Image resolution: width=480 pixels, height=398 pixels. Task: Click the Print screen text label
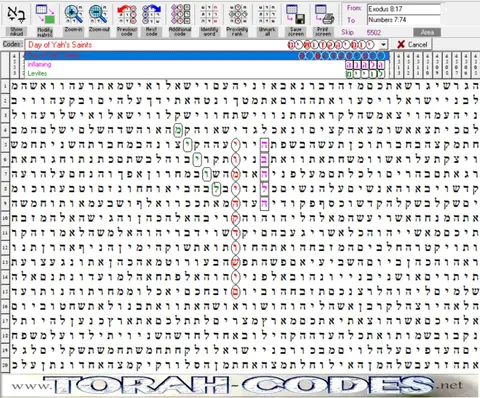(324, 31)
